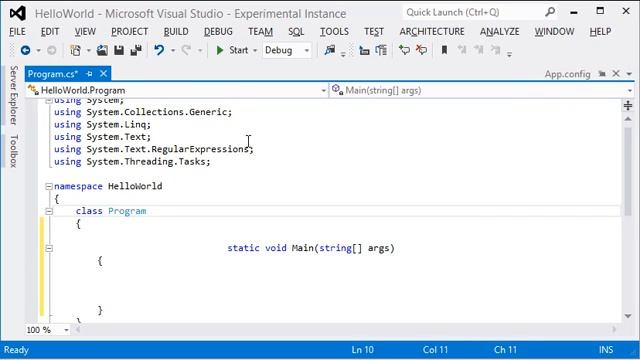640x360 pixels.
Task: Click the Save All icon
Action: click(136, 50)
